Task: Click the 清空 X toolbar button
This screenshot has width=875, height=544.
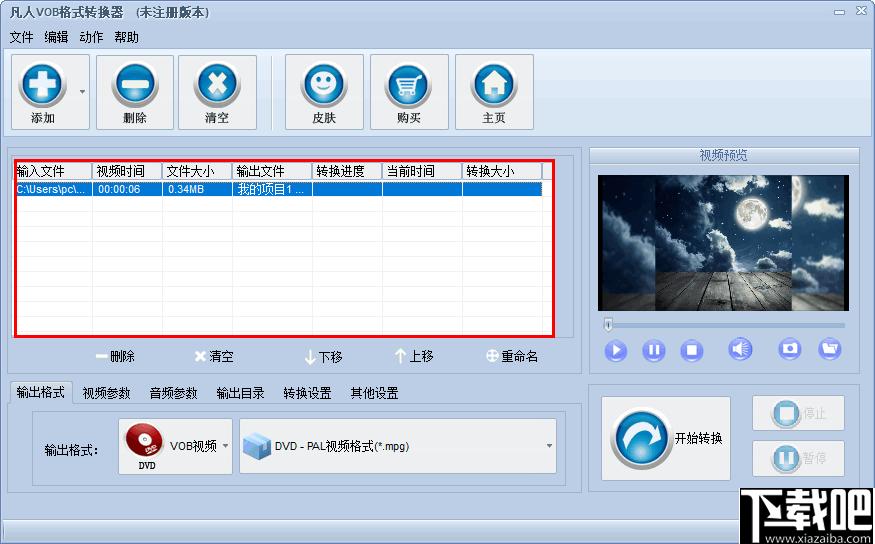Action: [217, 92]
